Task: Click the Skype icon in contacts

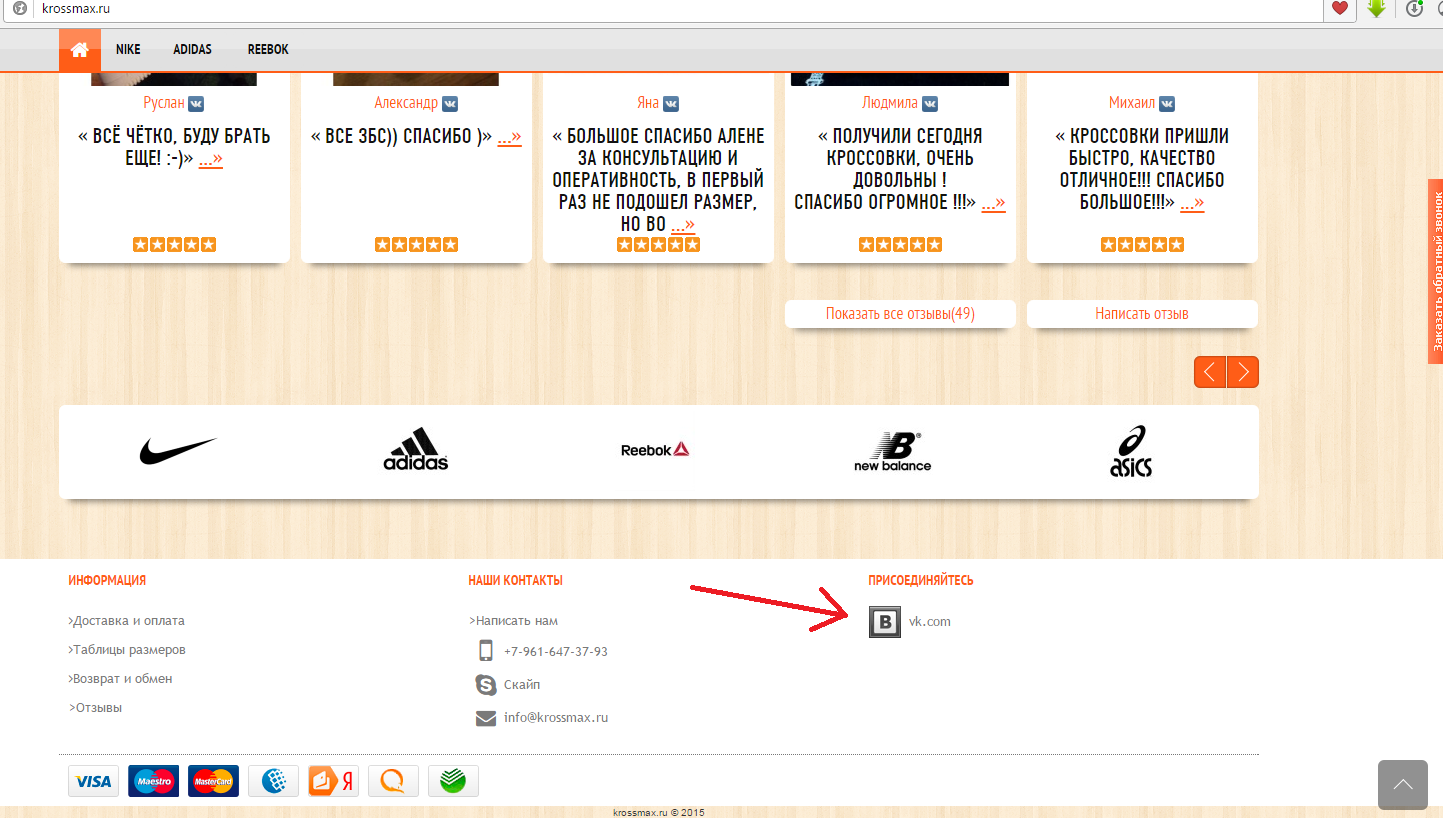Action: 486,685
